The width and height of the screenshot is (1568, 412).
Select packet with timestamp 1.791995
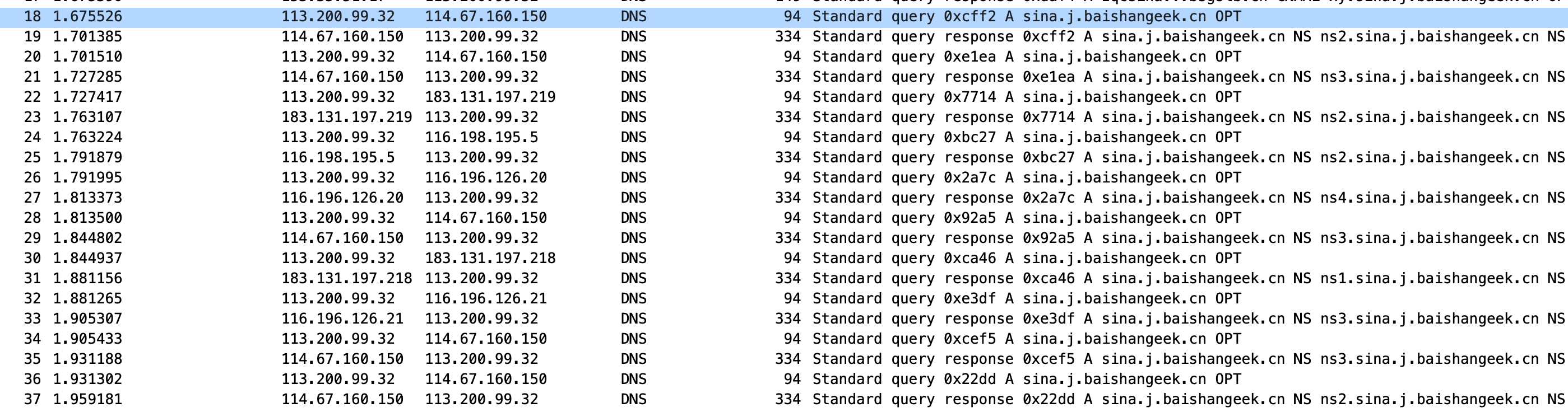pyautogui.click(x=784, y=177)
